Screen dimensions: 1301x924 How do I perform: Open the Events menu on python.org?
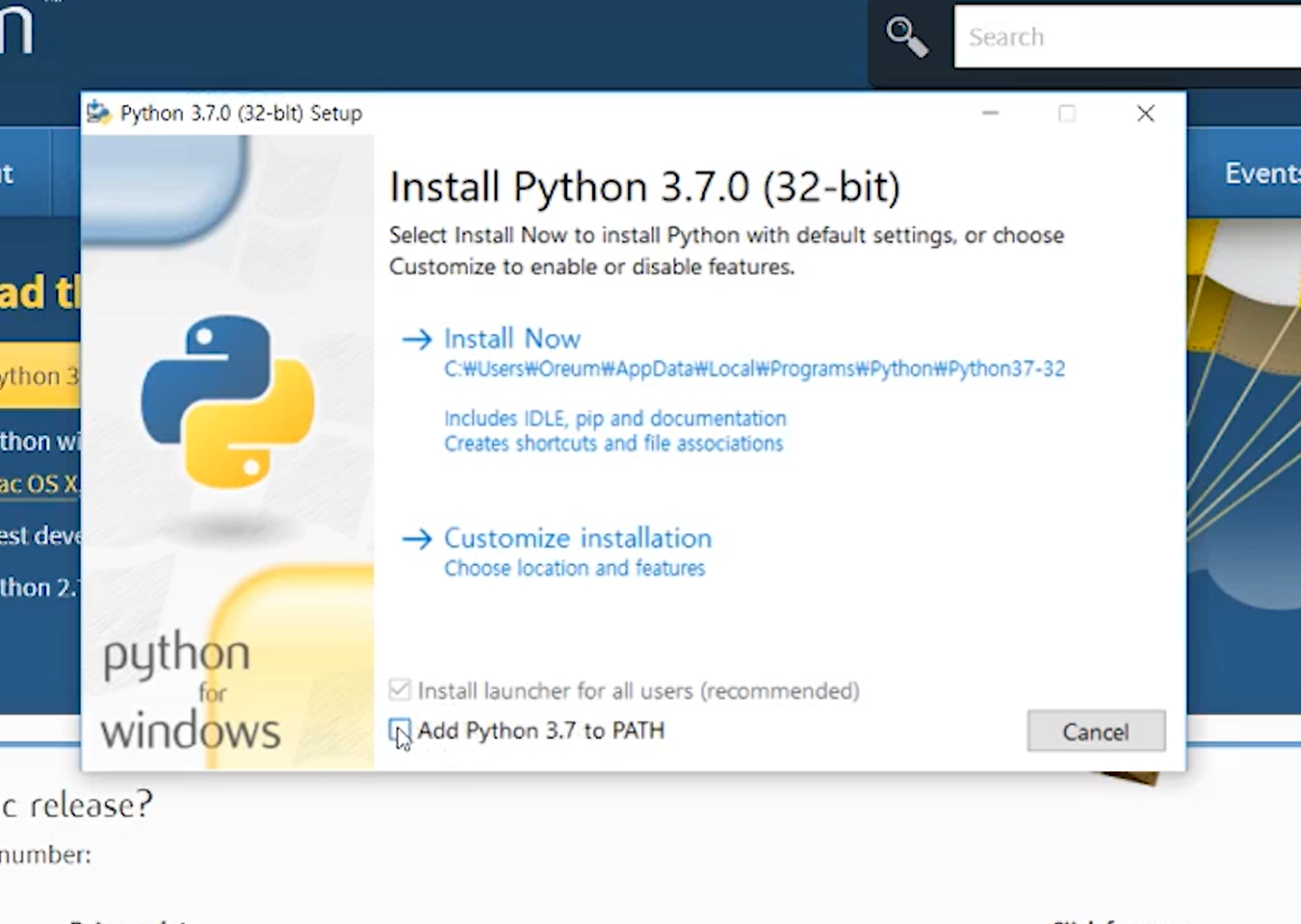[x=1262, y=173]
